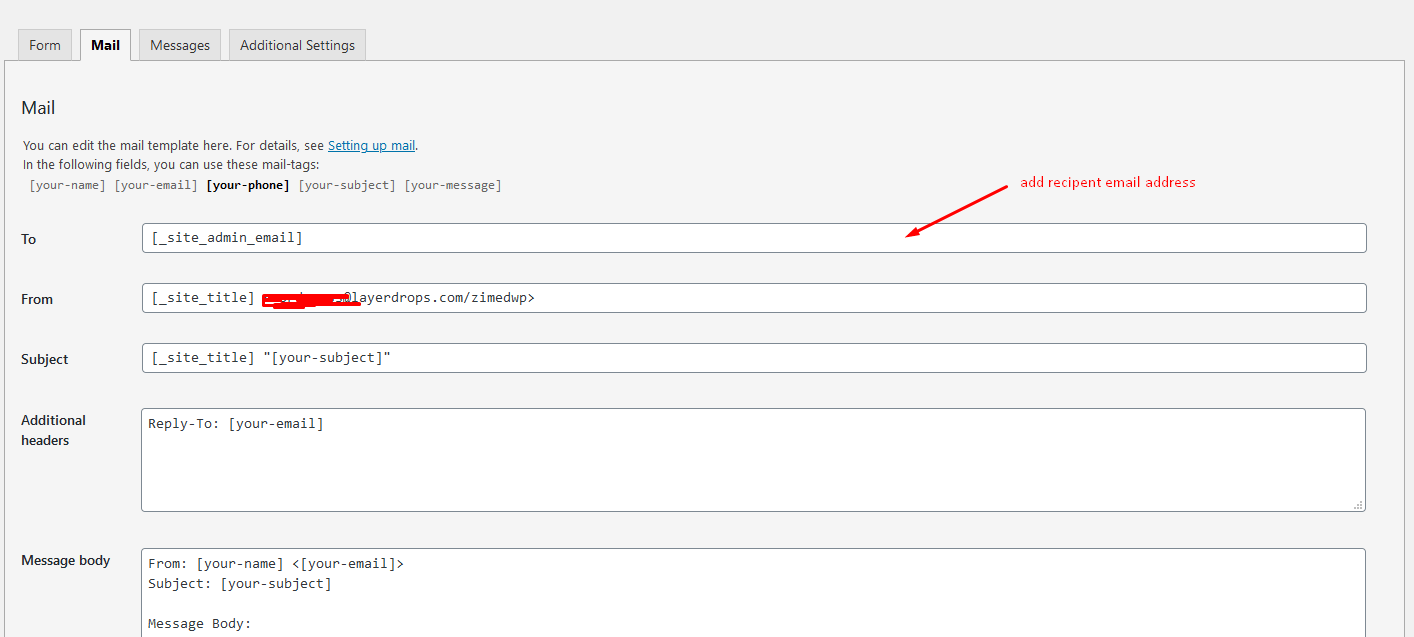This screenshot has height=637, width=1414.
Task: Open the 'Setting up mail' link
Action: coord(371,145)
